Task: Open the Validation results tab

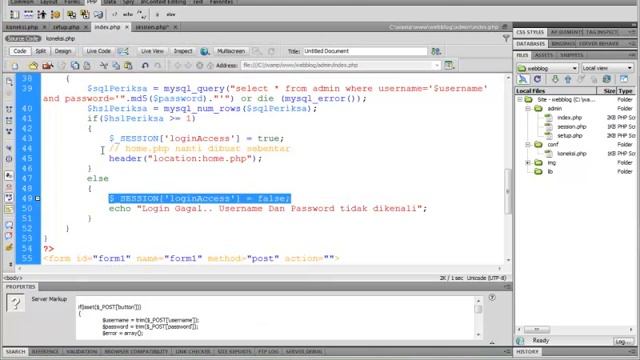Action: point(82,351)
